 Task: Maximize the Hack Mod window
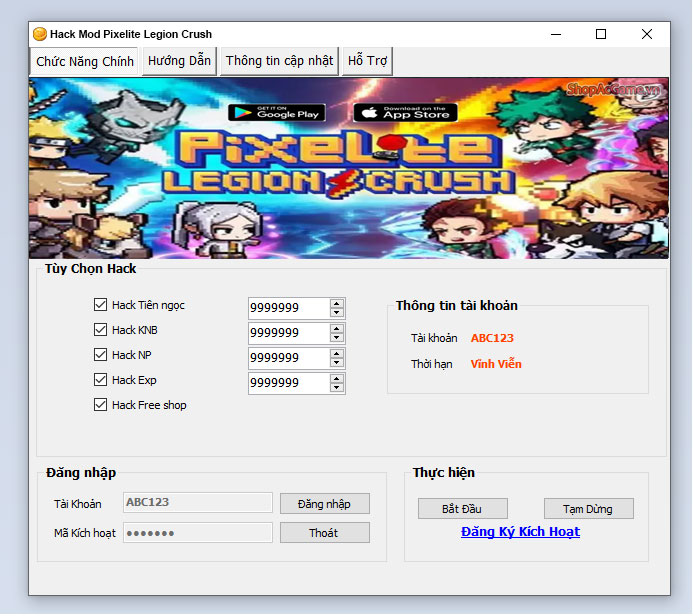[601, 34]
